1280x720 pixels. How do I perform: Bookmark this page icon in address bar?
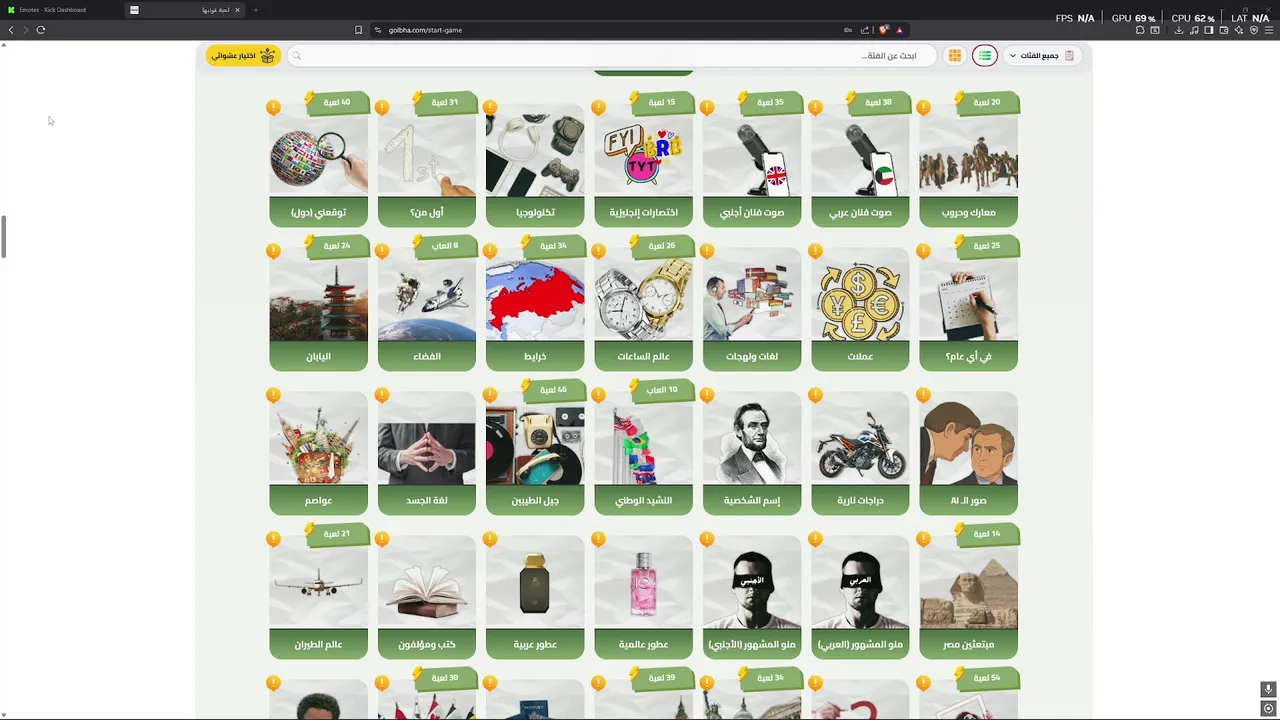click(358, 30)
